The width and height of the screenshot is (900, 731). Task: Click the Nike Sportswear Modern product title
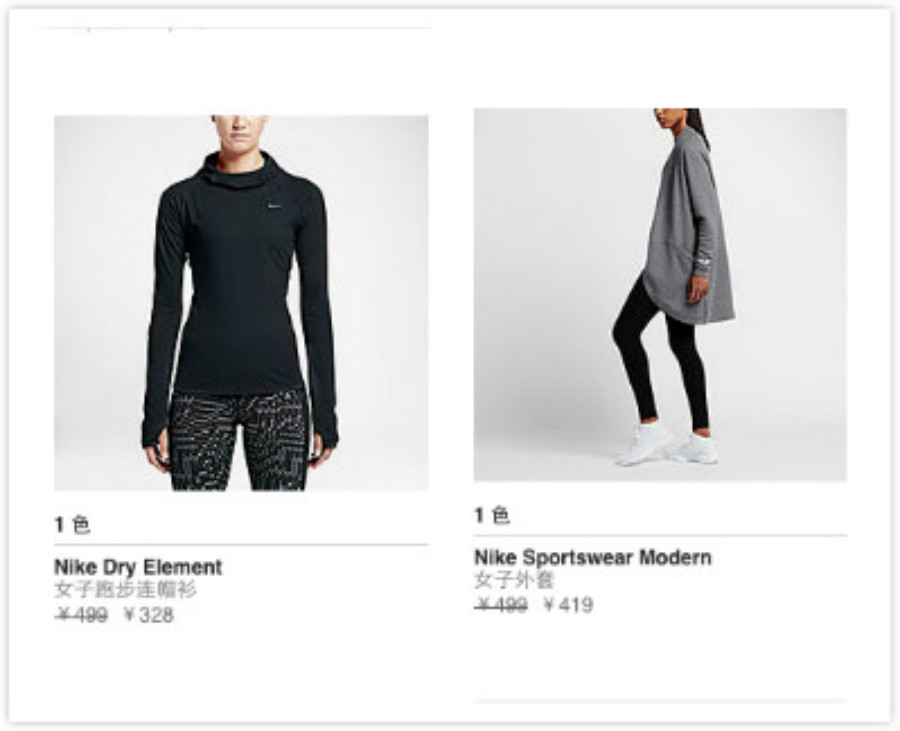tap(593, 557)
